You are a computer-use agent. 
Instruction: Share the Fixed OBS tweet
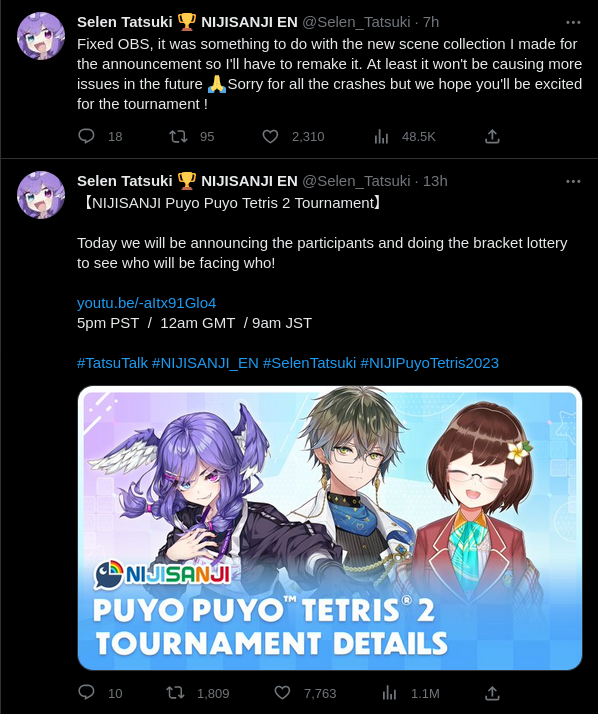click(492, 136)
